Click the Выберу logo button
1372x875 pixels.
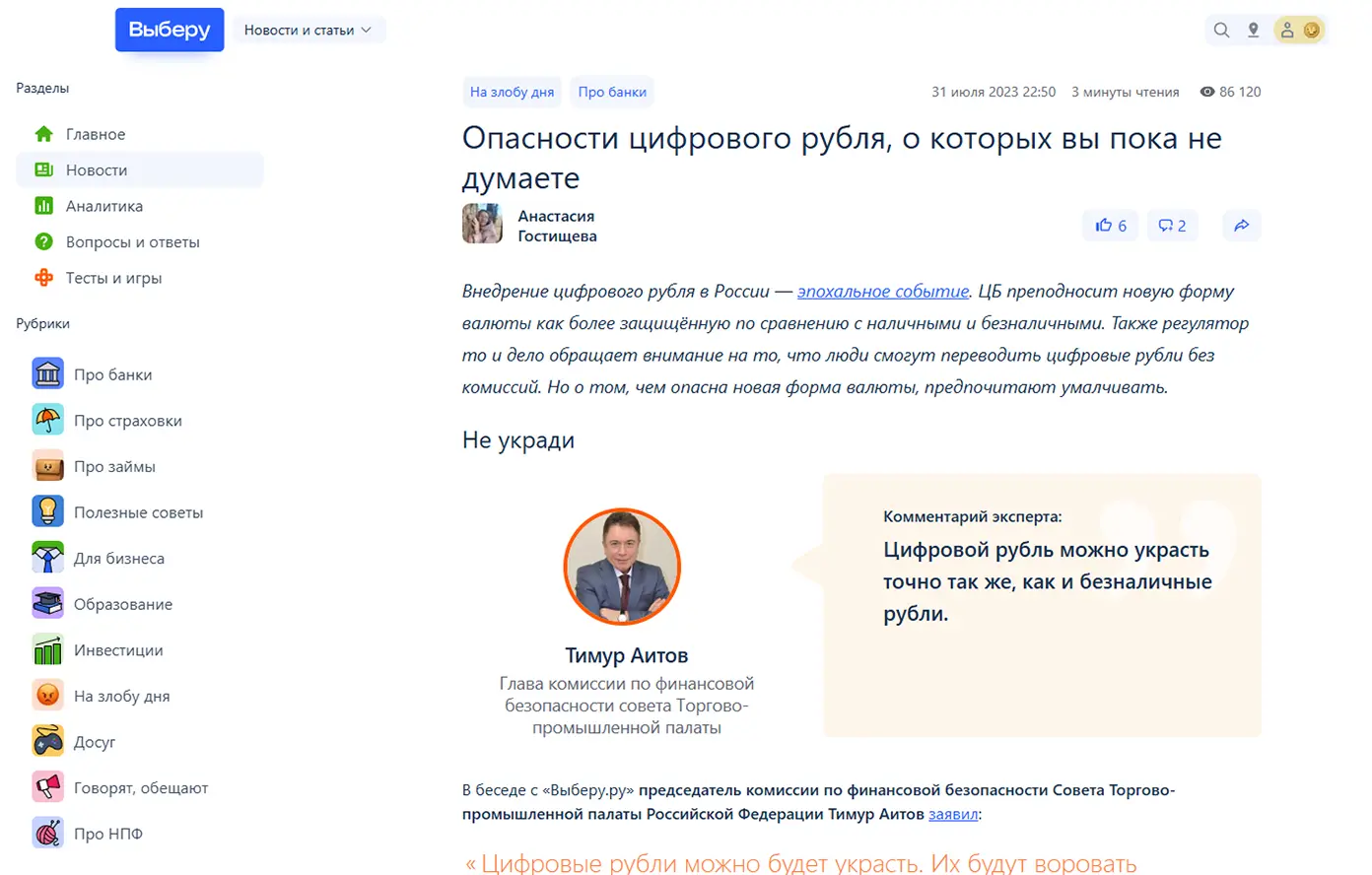coord(170,30)
